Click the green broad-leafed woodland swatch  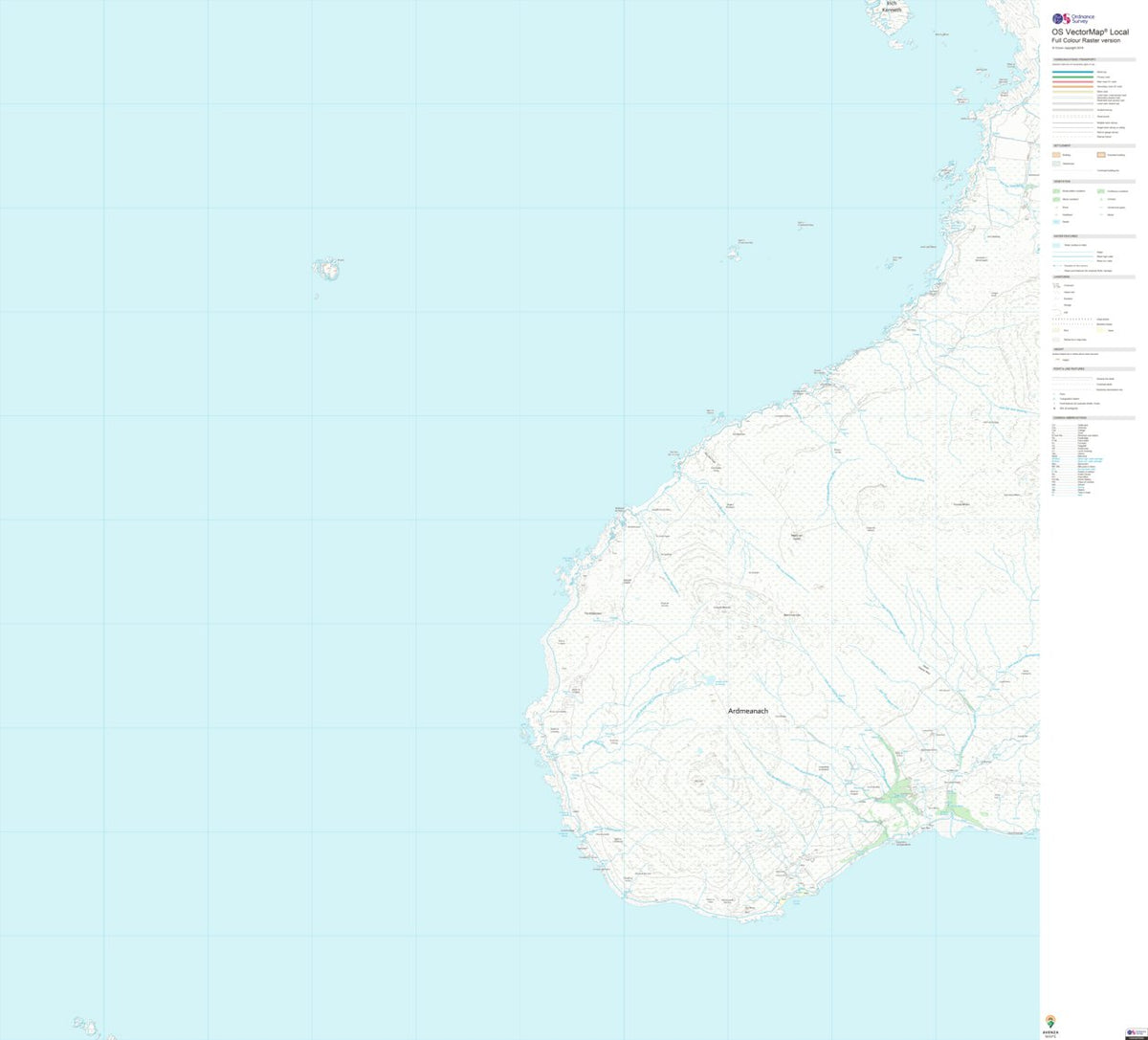(x=1056, y=191)
